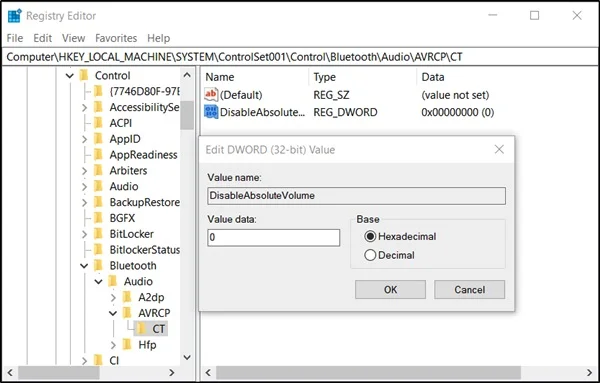Select the Hexadecimal base option
The width and height of the screenshot is (600, 383).
pyautogui.click(x=370, y=236)
